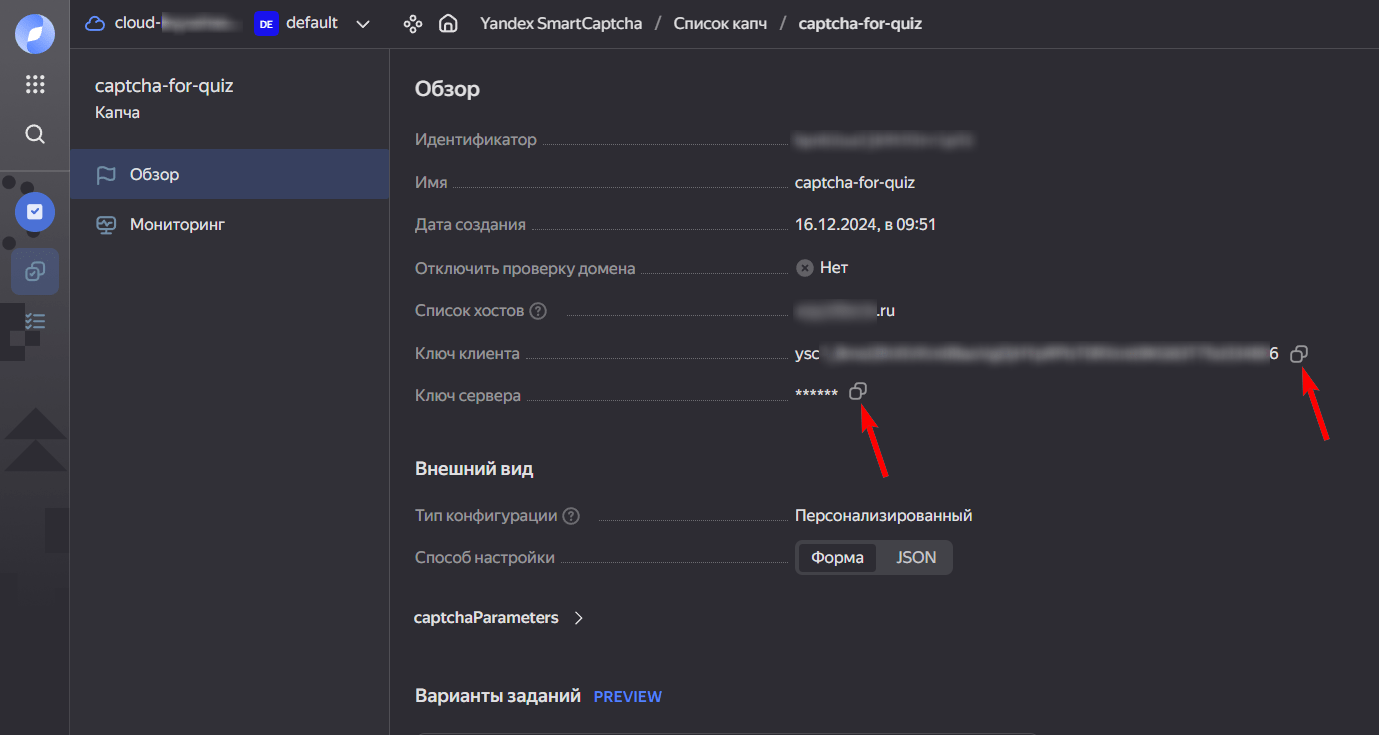Open the Yandex Cloud logo home

[x=35, y=34]
